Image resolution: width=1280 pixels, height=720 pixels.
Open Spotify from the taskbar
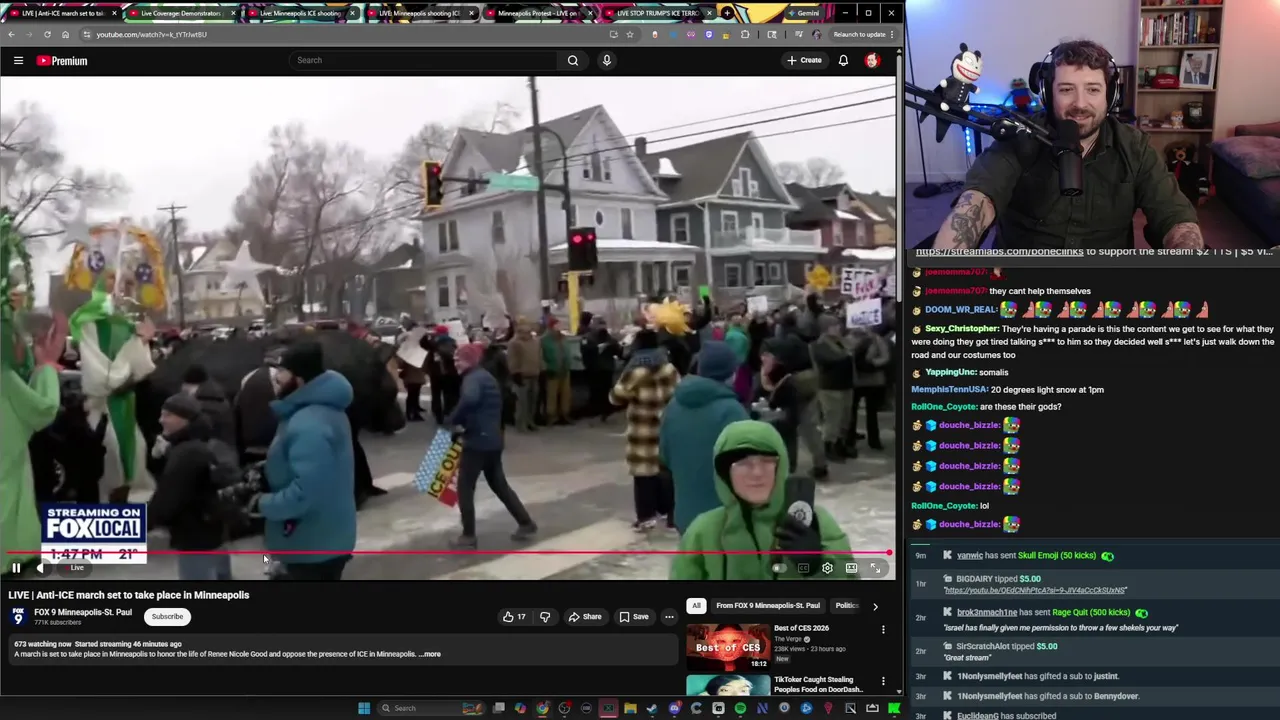[740, 708]
